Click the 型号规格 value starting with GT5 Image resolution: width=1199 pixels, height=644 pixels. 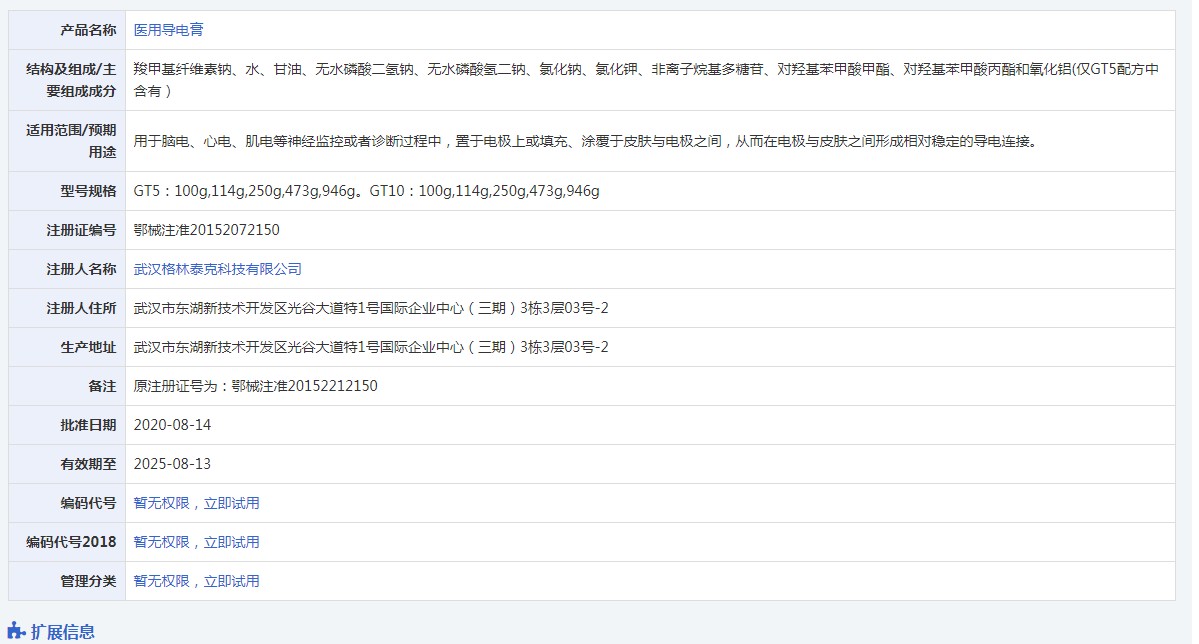(x=366, y=191)
